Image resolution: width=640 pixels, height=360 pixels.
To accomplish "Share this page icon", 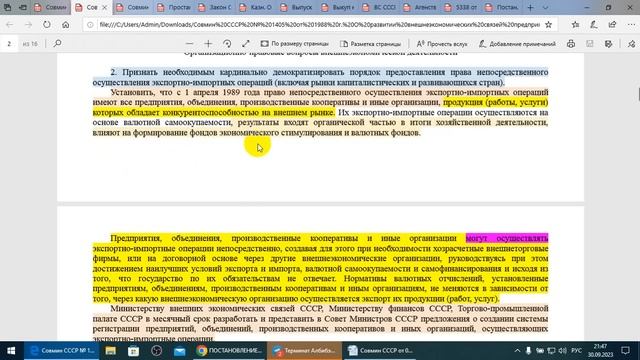I will coord(612,25).
